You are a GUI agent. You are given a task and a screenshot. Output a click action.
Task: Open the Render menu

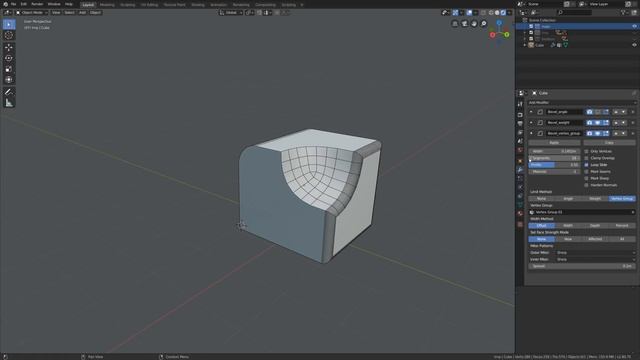pos(37,4)
